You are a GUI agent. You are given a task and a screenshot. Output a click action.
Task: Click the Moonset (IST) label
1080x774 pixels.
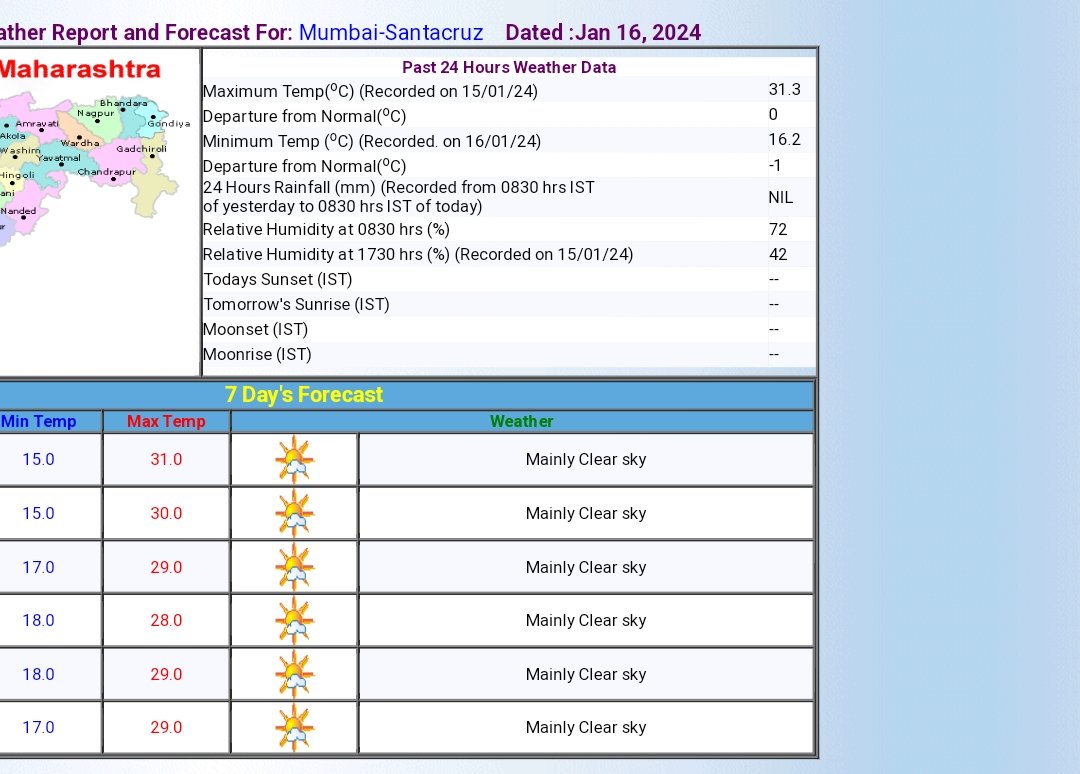[256, 329]
